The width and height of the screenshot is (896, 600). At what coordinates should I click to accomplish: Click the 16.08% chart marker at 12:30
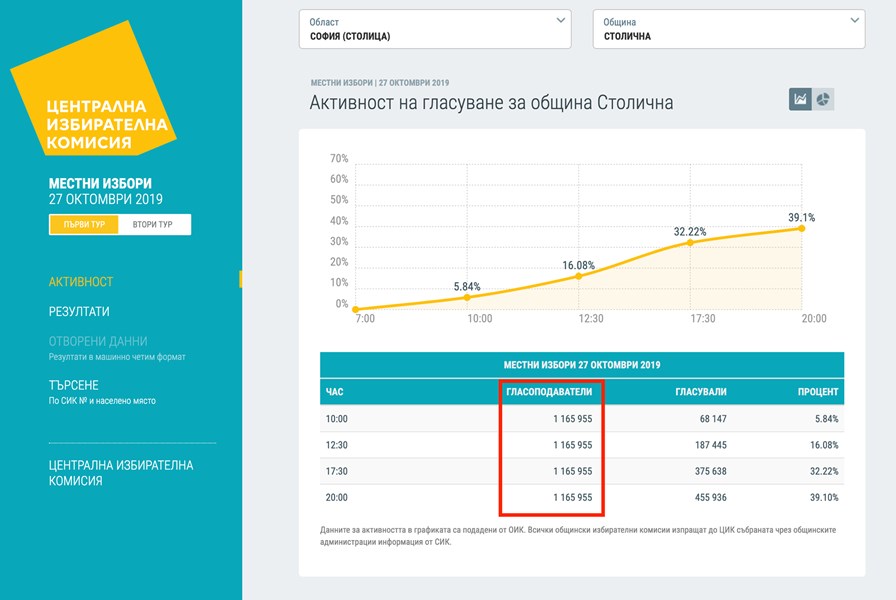(x=578, y=276)
